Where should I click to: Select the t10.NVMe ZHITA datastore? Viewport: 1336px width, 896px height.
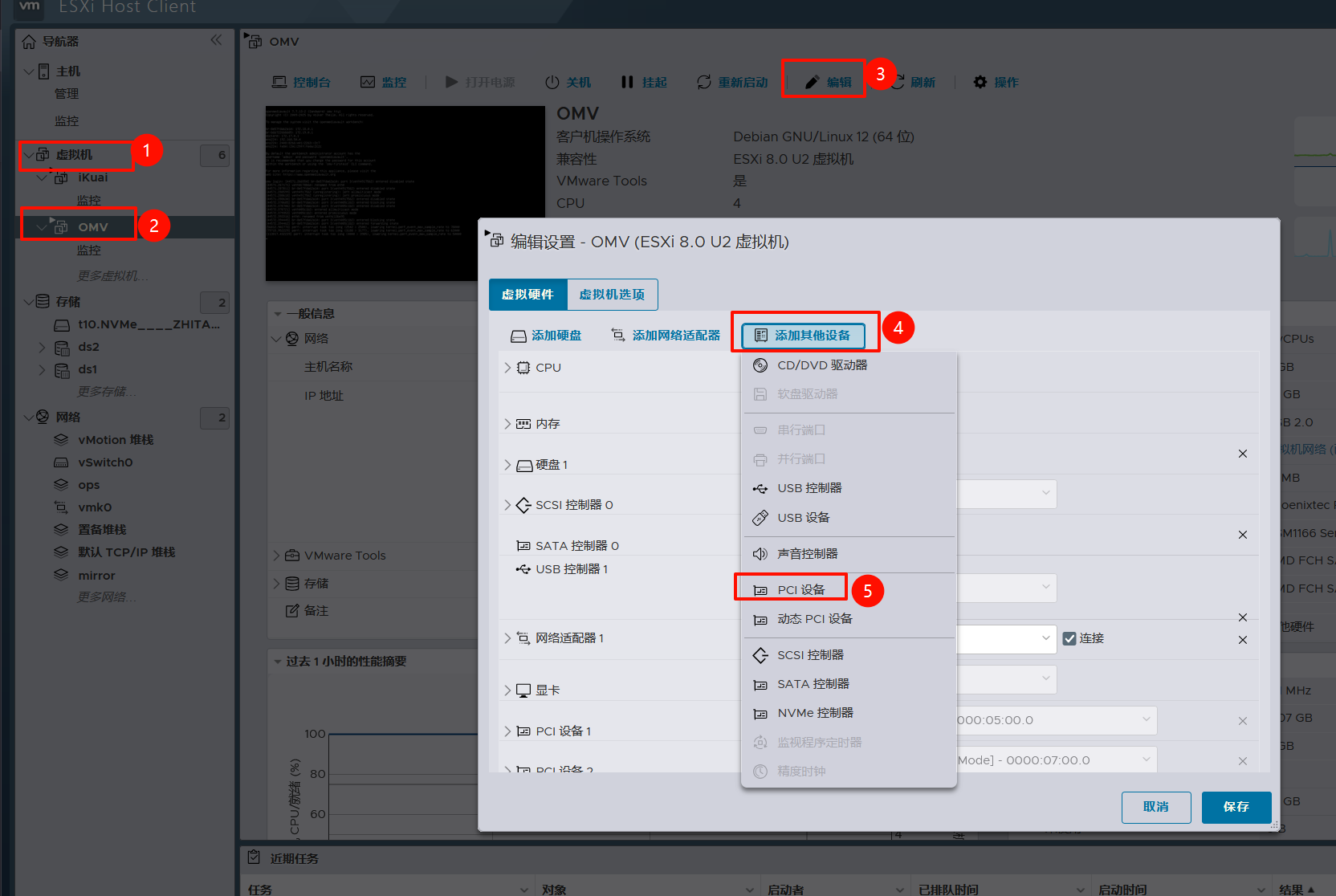[149, 324]
